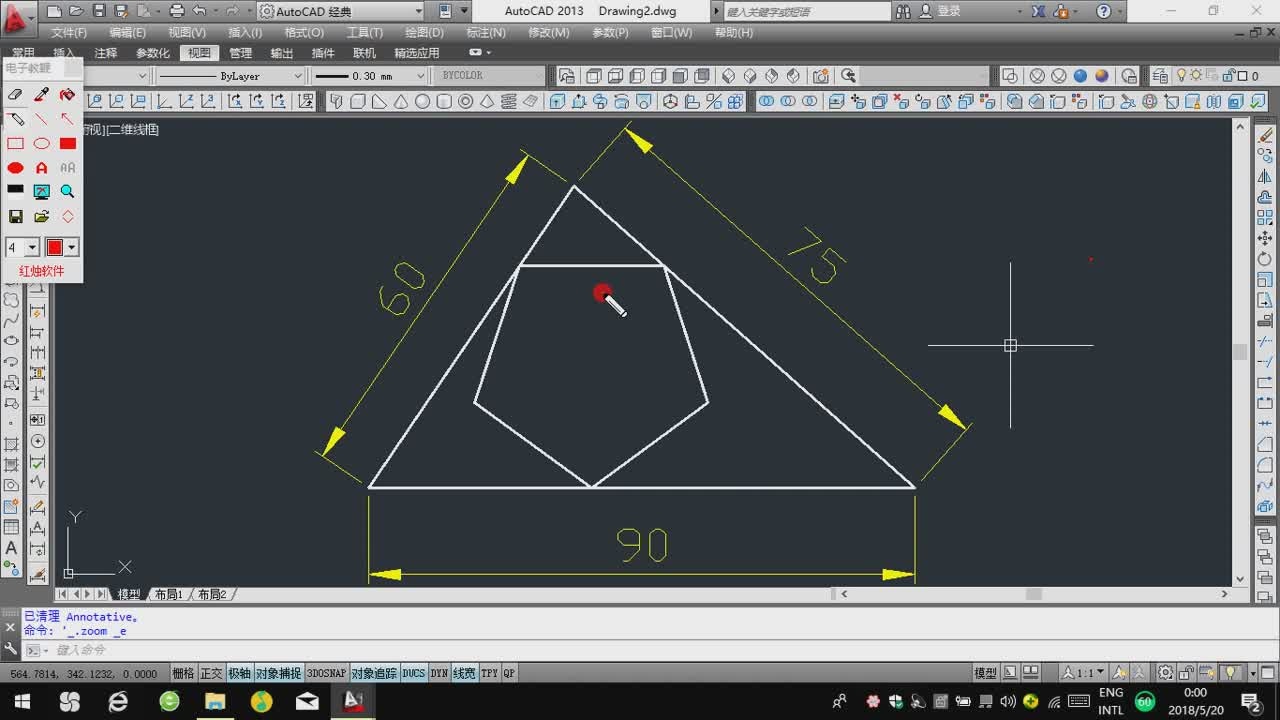1280x720 pixels.
Task: Click the cone solid primitive icon
Action: 401,101
